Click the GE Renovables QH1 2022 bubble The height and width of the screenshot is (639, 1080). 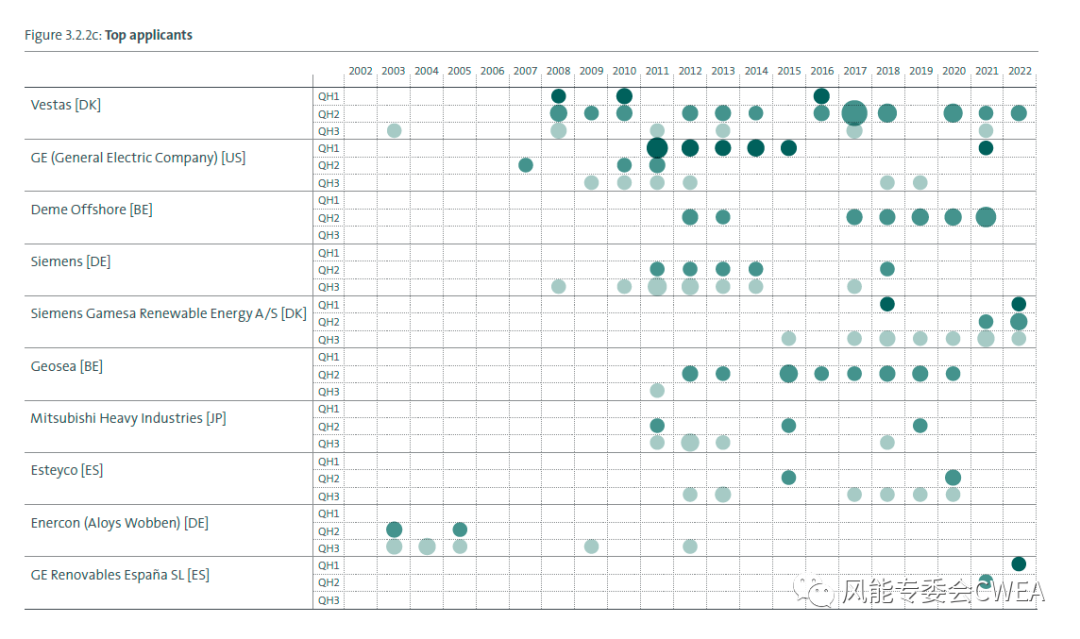coord(1019,564)
